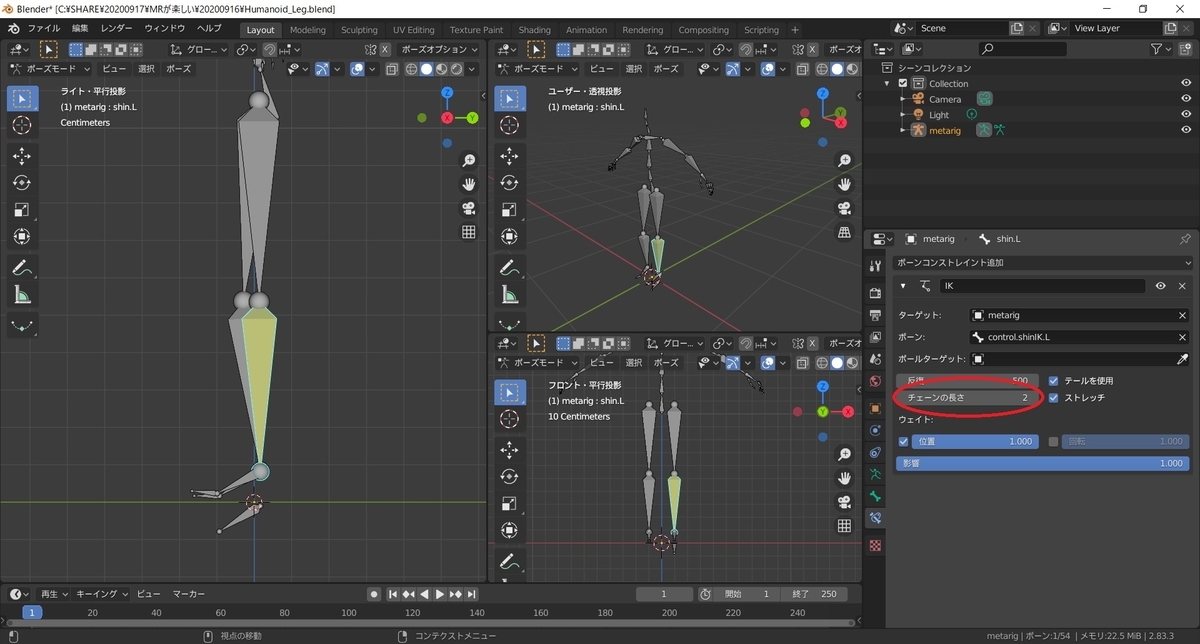Select the Annotate tool in left viewport

pyautogui.click(x=22, y=268)
